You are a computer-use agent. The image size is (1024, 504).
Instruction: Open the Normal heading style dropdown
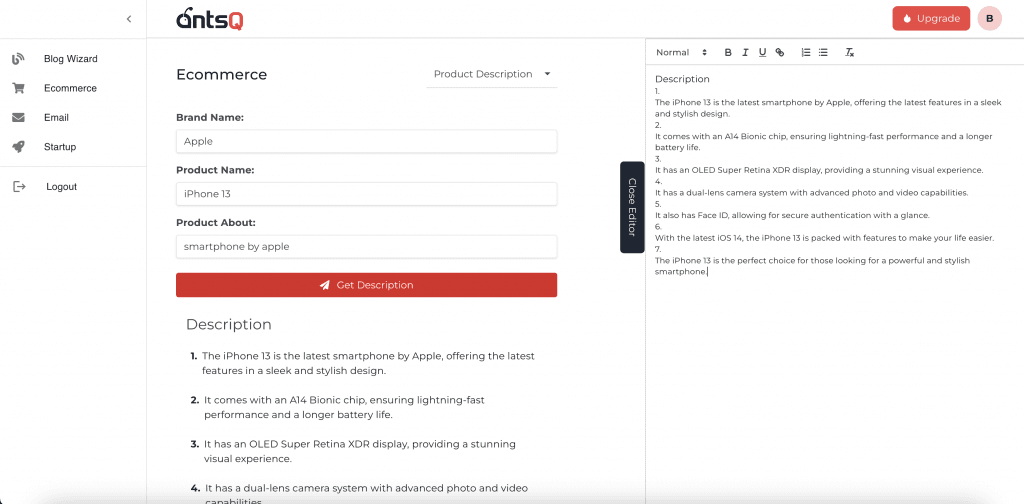[x=681, y=52]
